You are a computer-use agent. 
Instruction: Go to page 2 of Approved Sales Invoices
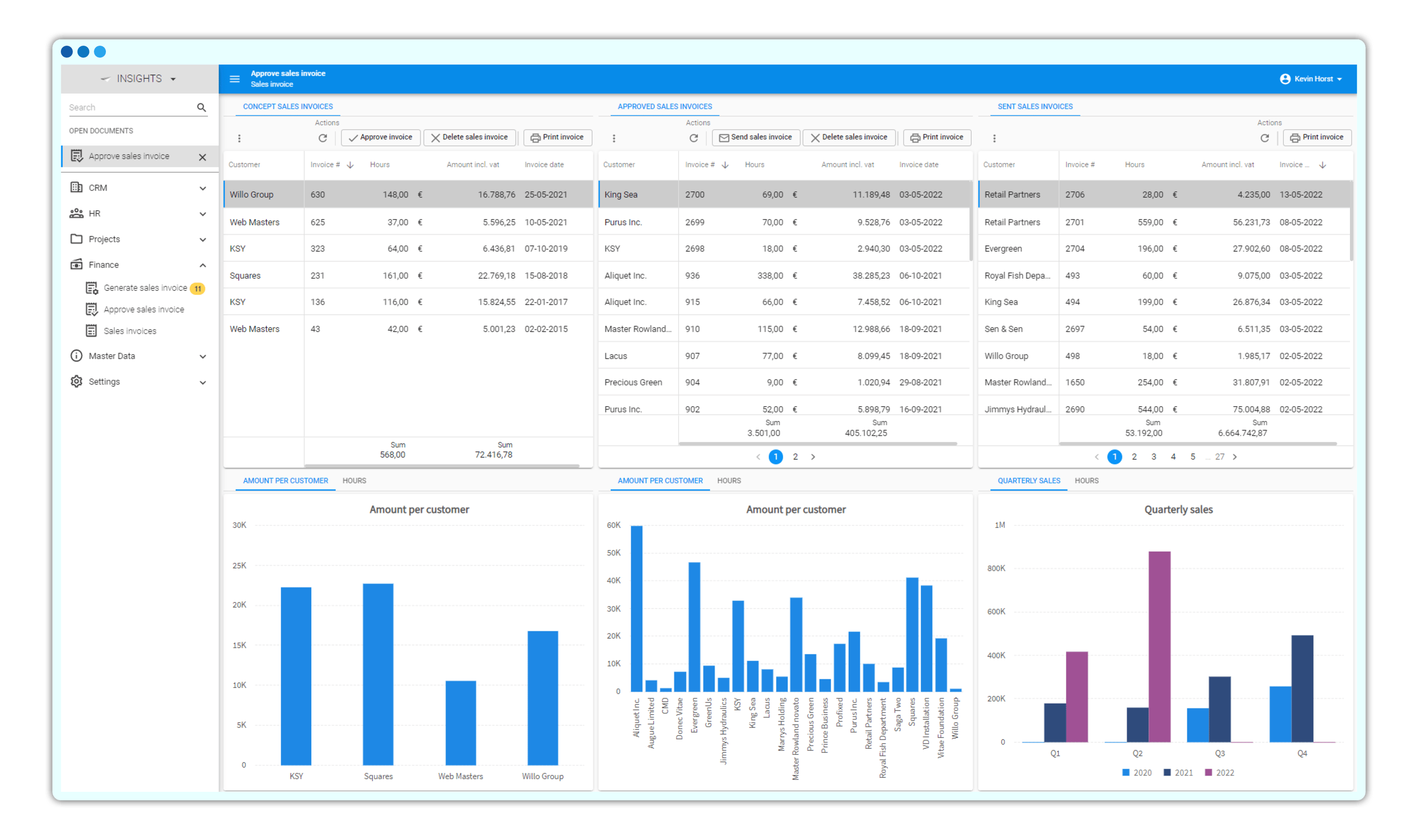[x=795, y=457]
